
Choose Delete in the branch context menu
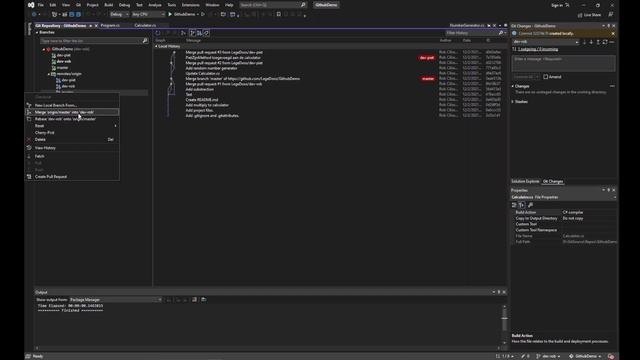[x=72, y=140]
